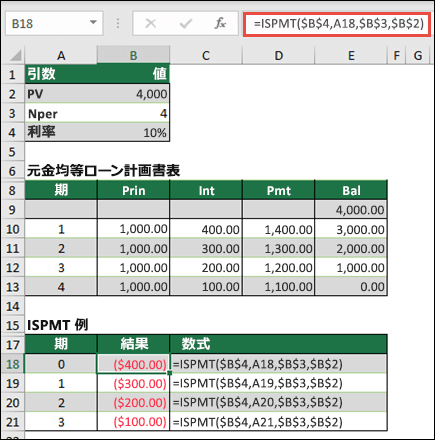Click the 元金均等ローン計画書表 title
435x440 pixels.
tap(103, 171)
